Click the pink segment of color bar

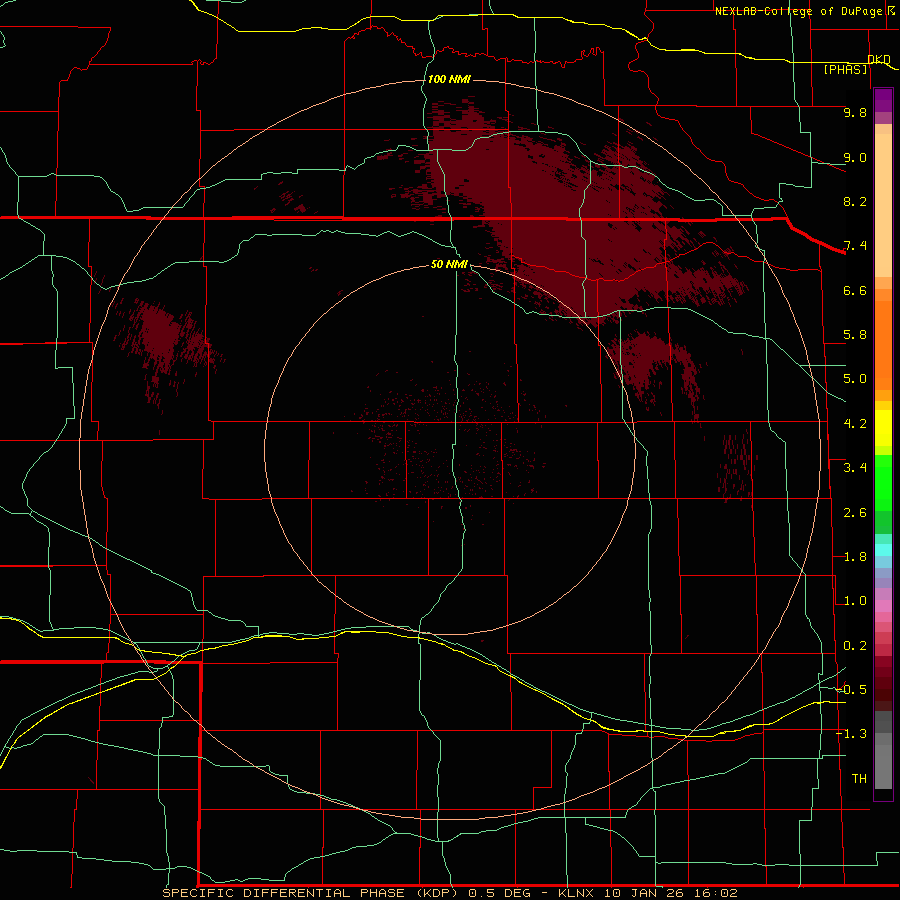click(883, 606)
